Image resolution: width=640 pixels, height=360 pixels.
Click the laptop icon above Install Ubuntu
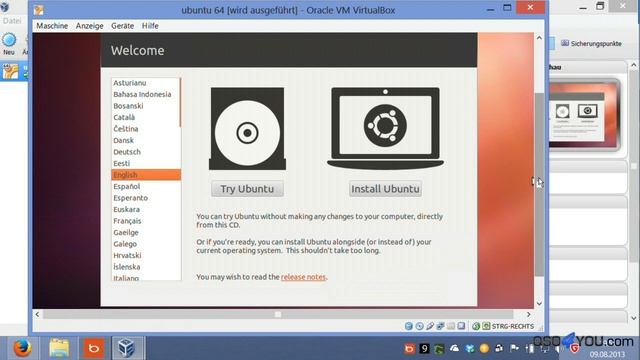(x=385, y=129)
